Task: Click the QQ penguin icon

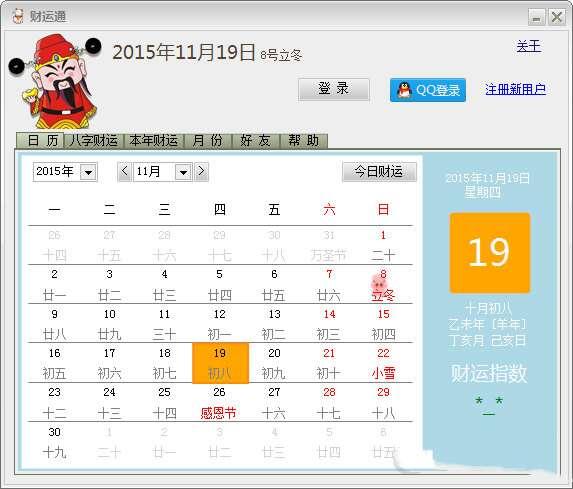Action: (x=403, y=90)
